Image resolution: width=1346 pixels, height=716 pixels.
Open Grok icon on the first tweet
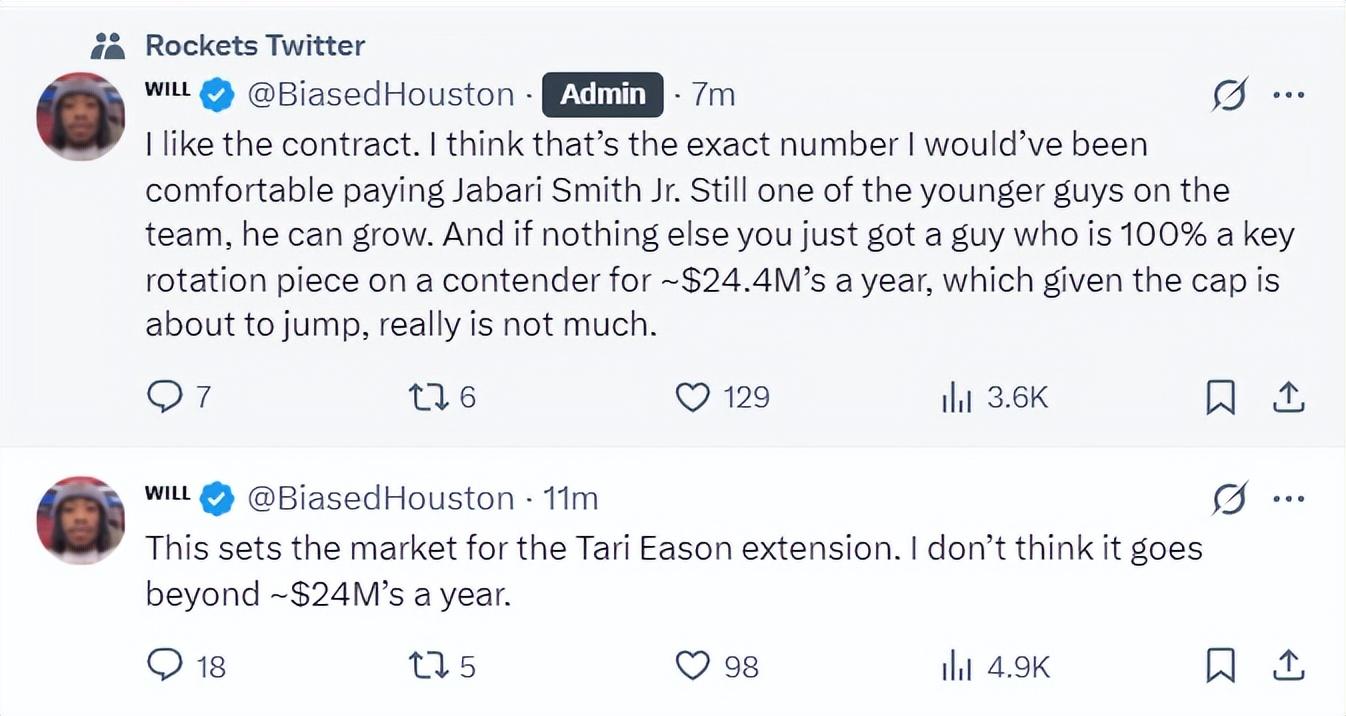coord(1228,95)
